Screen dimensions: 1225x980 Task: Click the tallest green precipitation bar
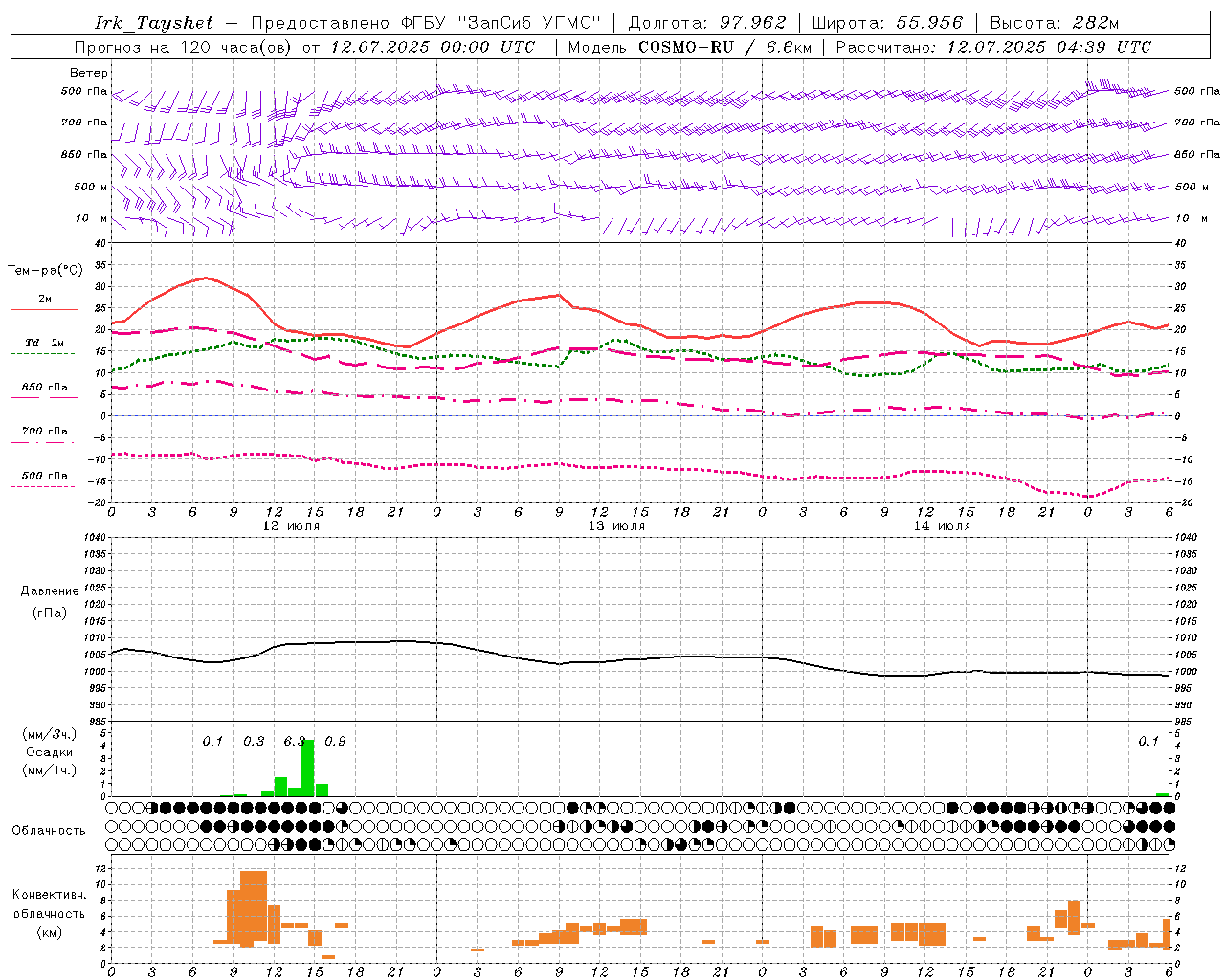[308, 768]
